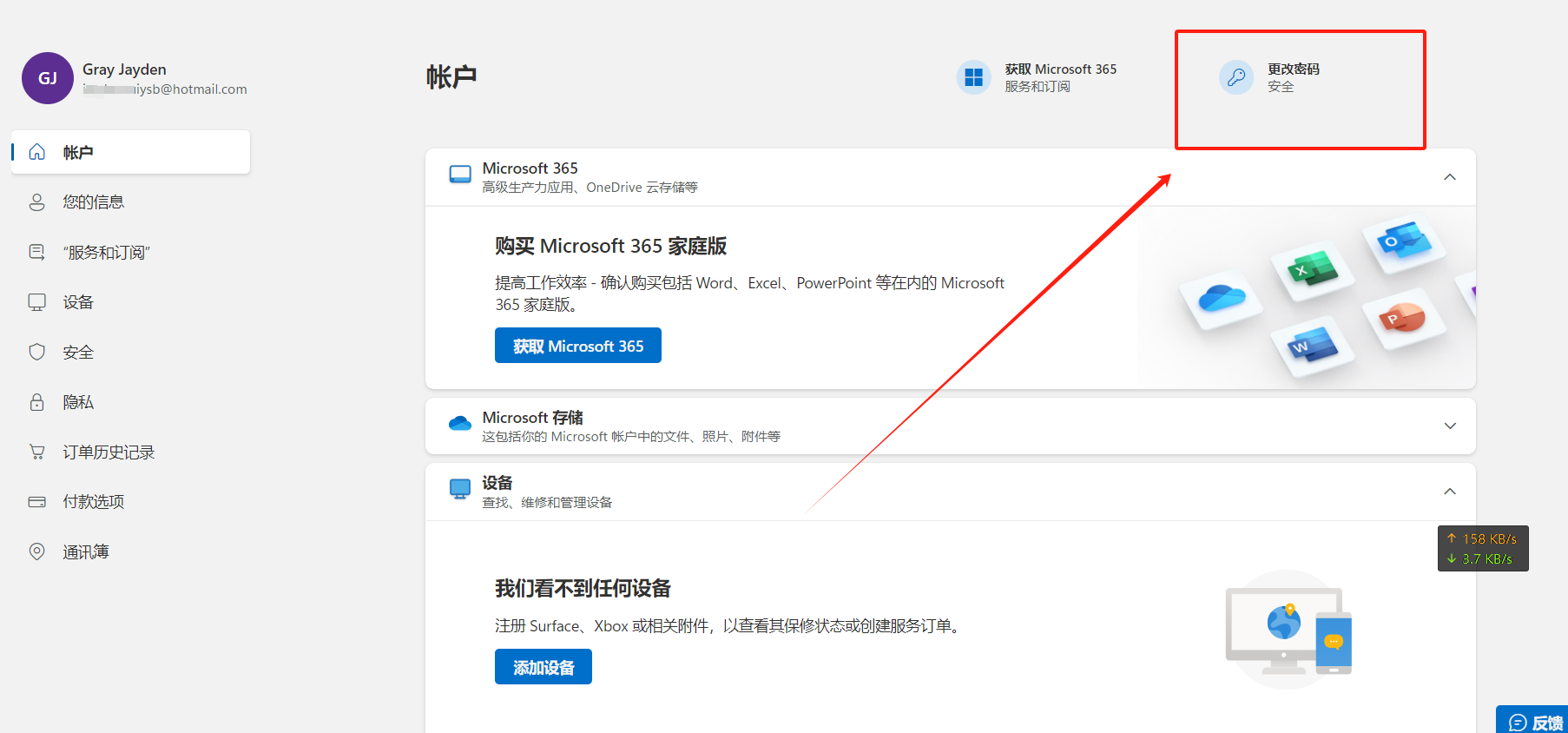This screenshot has height=733, width=1568.
Task: Click the blue 获取 Microsoft 365 button
Action: point(578,346)
